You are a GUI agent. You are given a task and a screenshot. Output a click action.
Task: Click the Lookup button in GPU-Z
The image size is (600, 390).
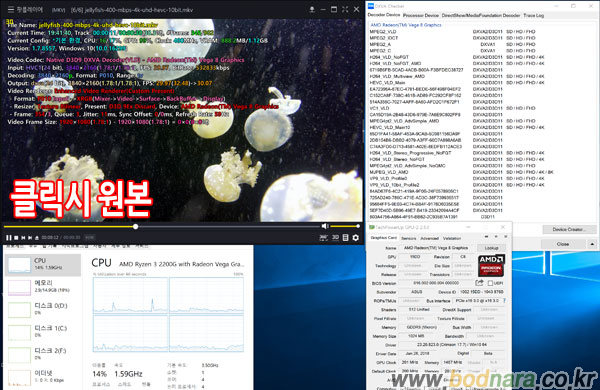tap(491, 248)
